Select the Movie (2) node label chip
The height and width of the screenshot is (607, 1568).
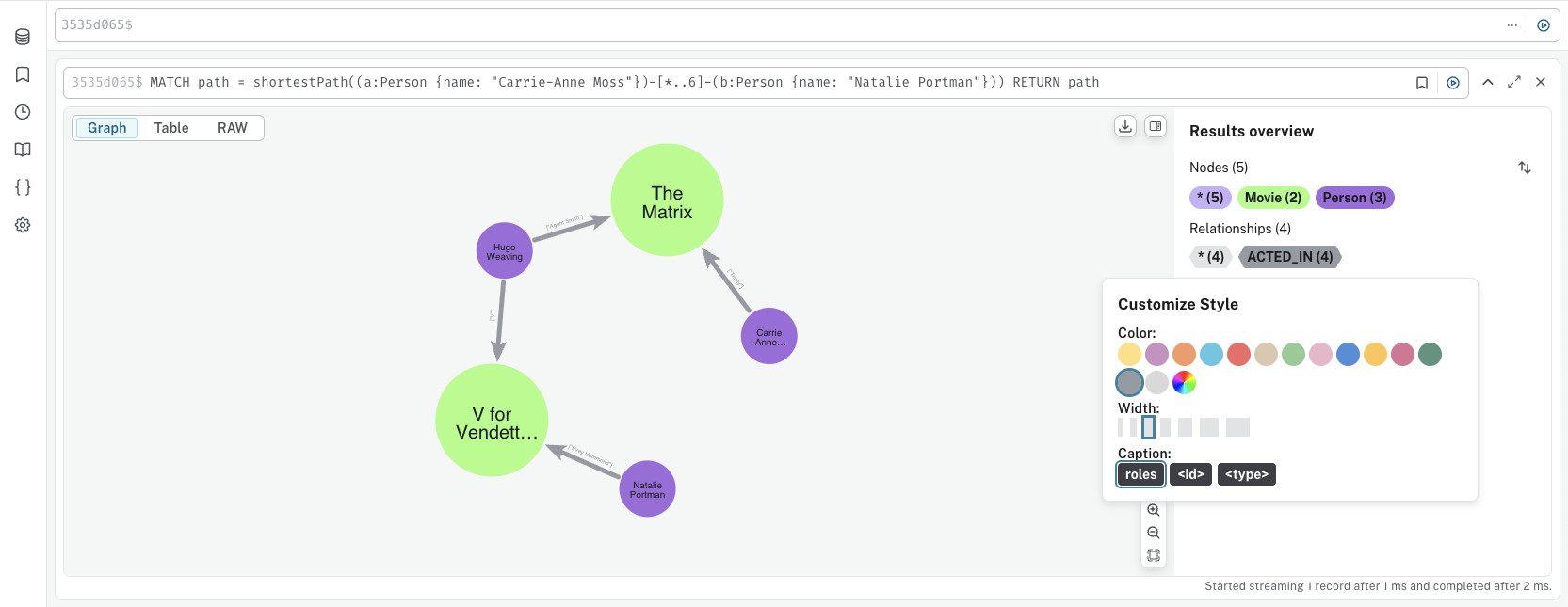1272,197
